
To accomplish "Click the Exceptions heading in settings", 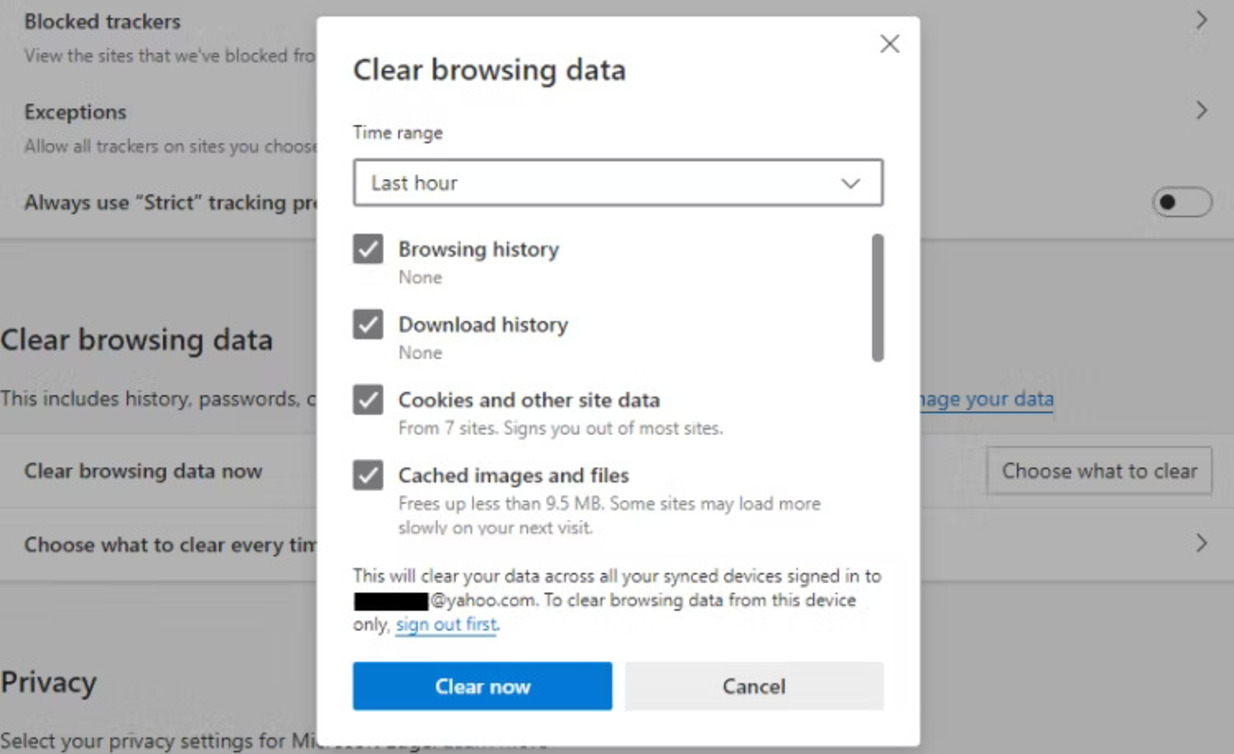I will 75,112.
